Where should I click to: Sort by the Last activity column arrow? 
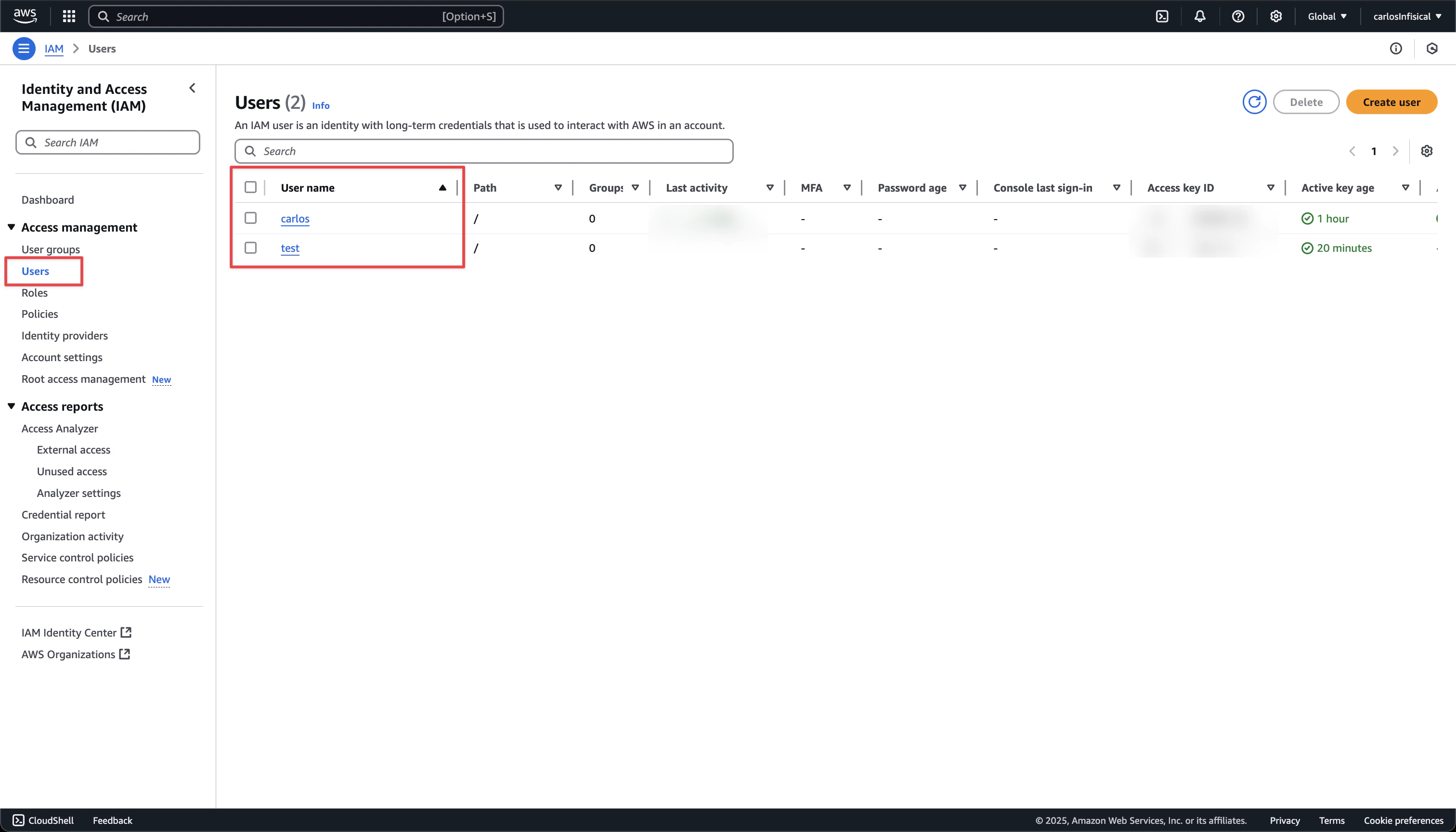pyautogui.click(x=770, y=187)
